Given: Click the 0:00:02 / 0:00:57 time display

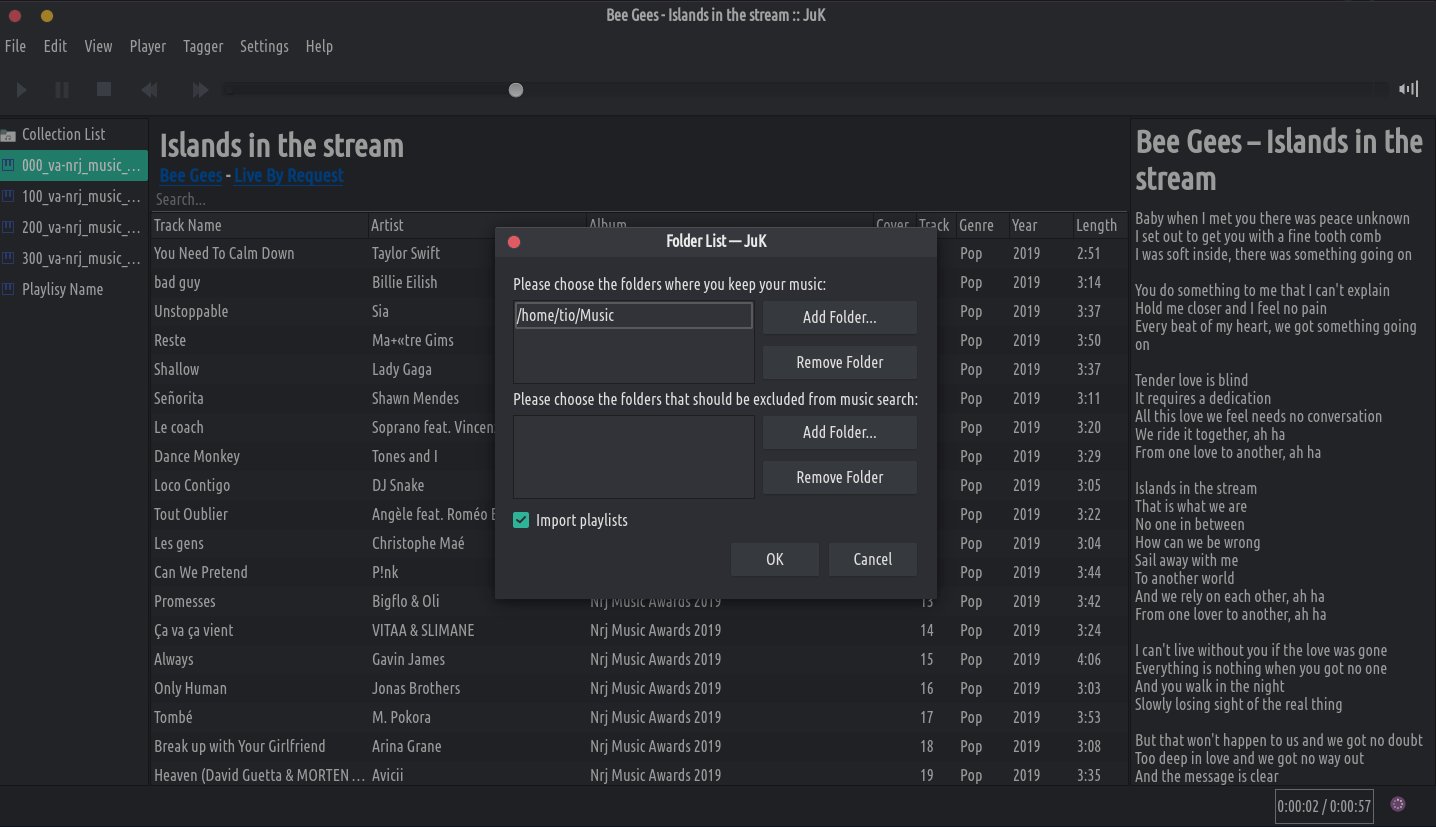Looking at the screenshot, I should [x=1324, y=806].
